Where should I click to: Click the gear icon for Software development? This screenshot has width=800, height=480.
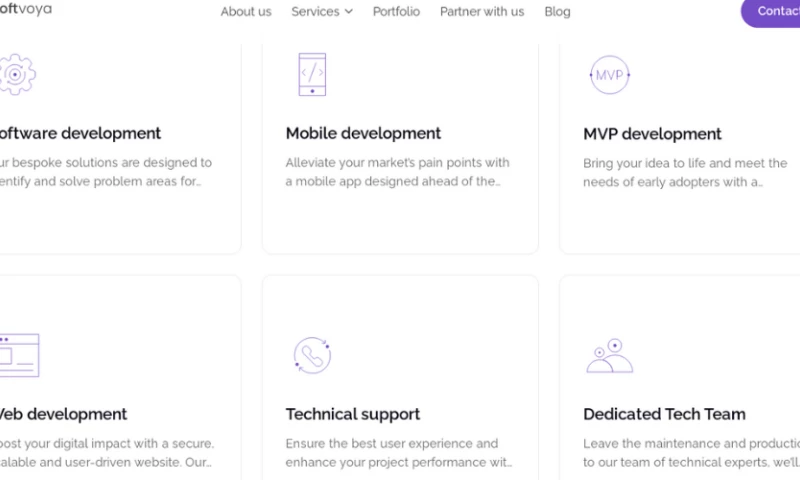(17, 75)
